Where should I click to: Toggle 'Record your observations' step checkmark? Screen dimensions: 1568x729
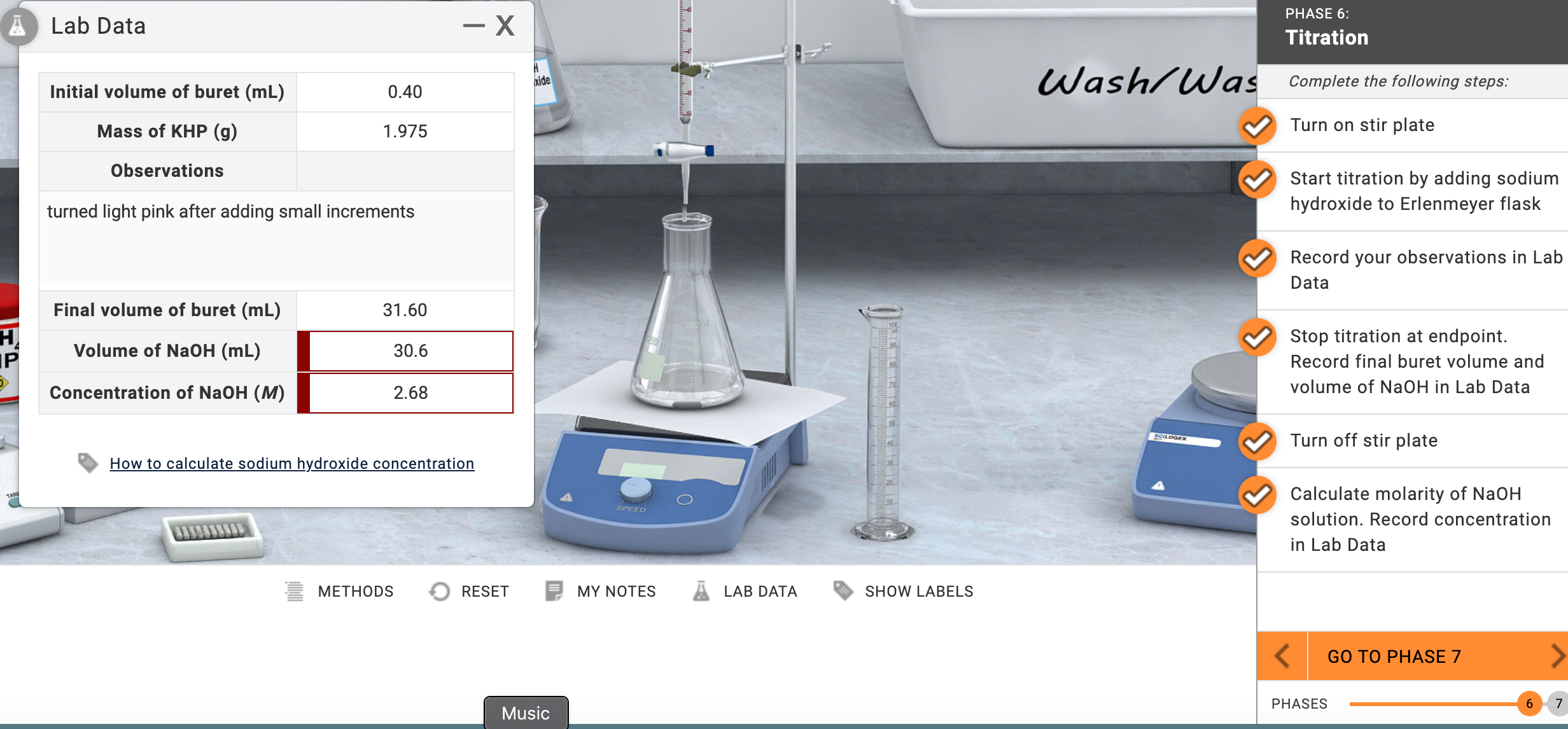(x=1257, y=258)
